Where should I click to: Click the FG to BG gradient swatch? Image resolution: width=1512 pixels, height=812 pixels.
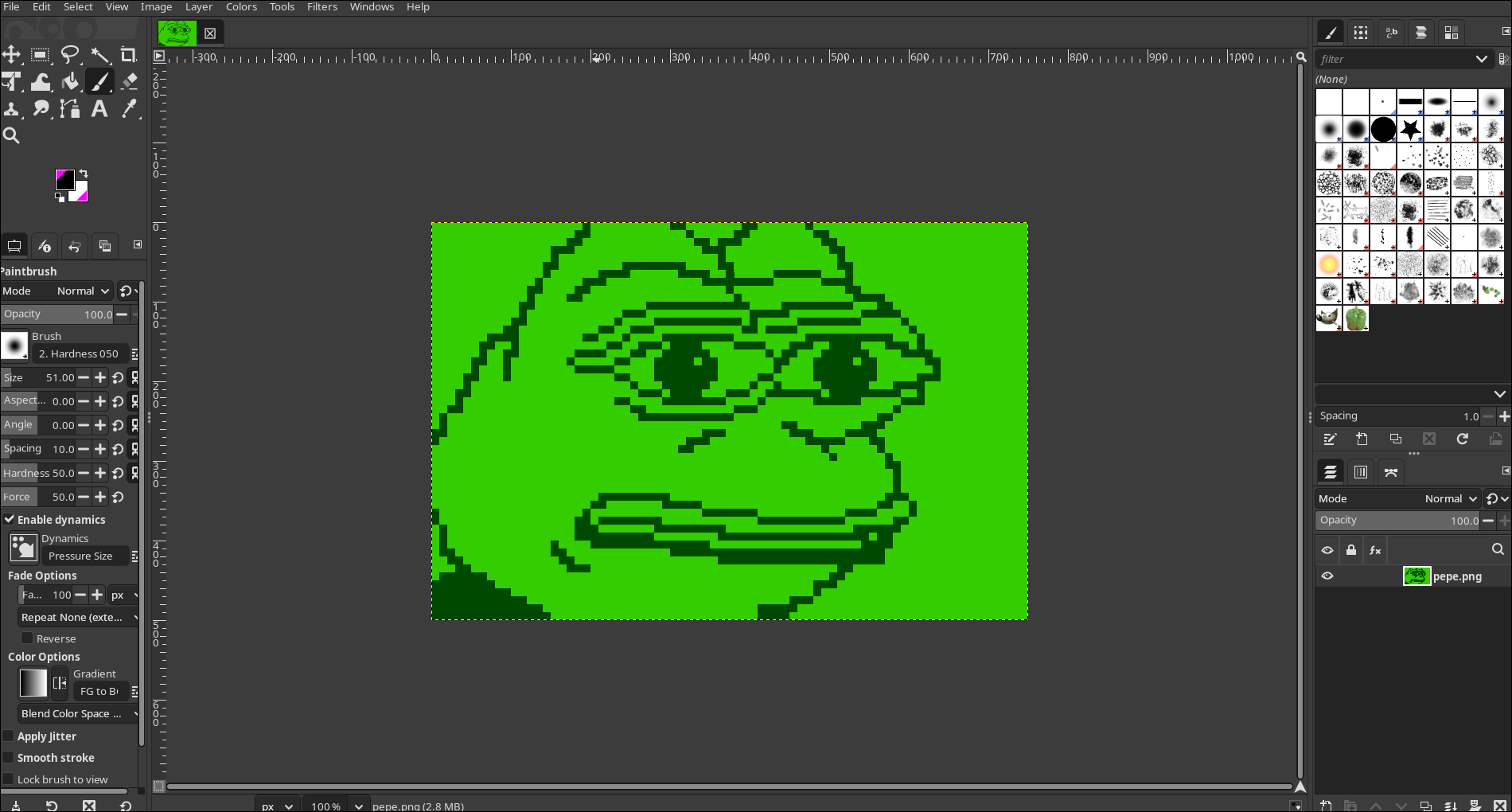coord(33,683)
